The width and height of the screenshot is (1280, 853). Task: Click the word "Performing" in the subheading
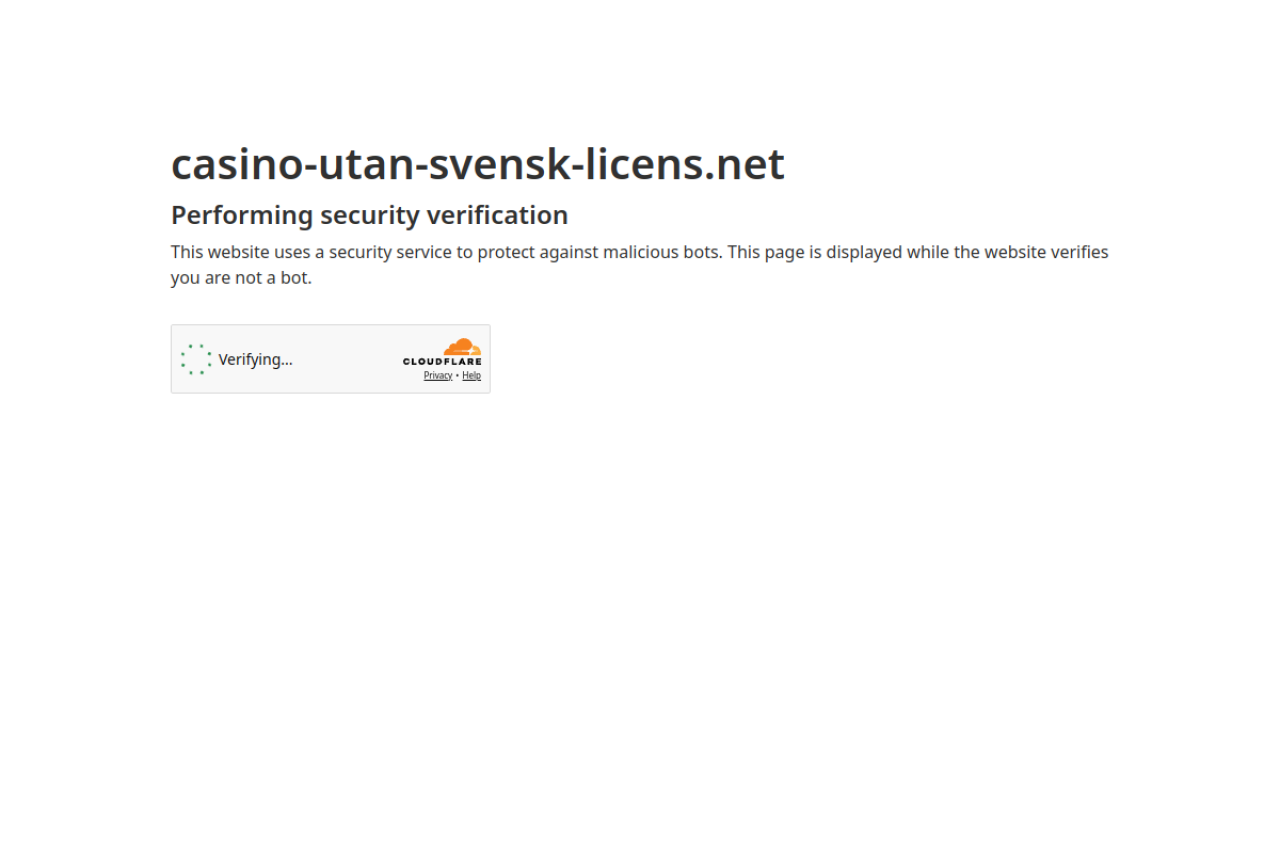(242, 215)
